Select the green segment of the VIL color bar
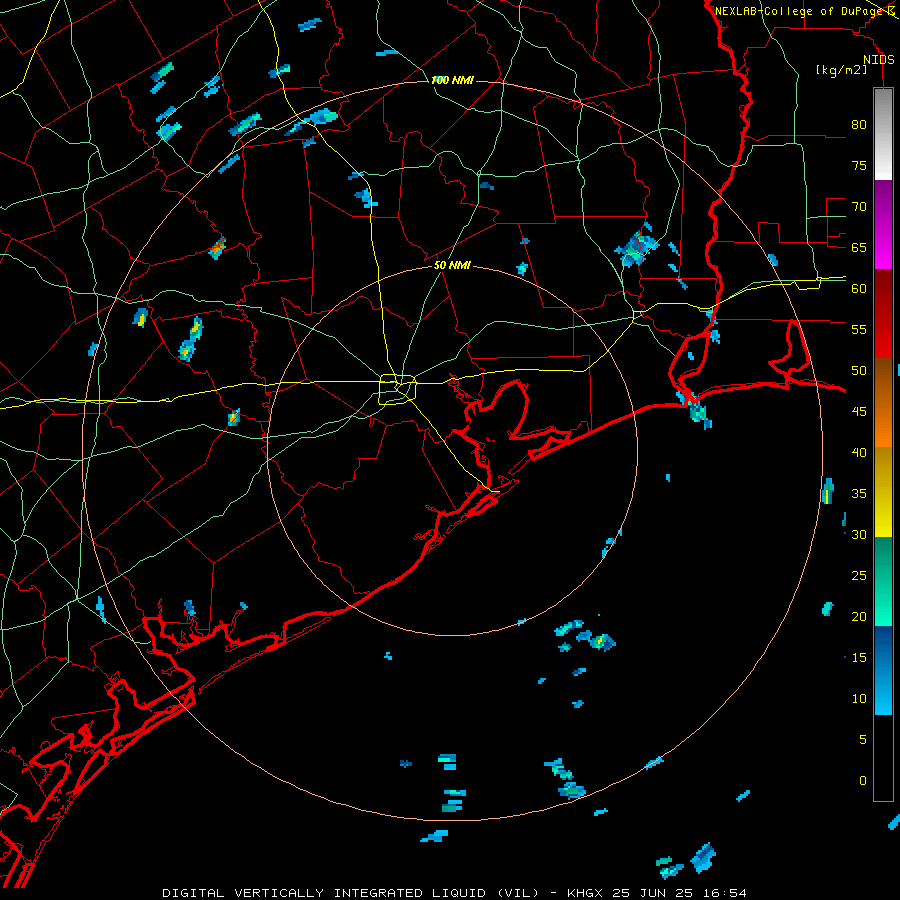Screen dimensions: 900x900 [x=883, y=581]
